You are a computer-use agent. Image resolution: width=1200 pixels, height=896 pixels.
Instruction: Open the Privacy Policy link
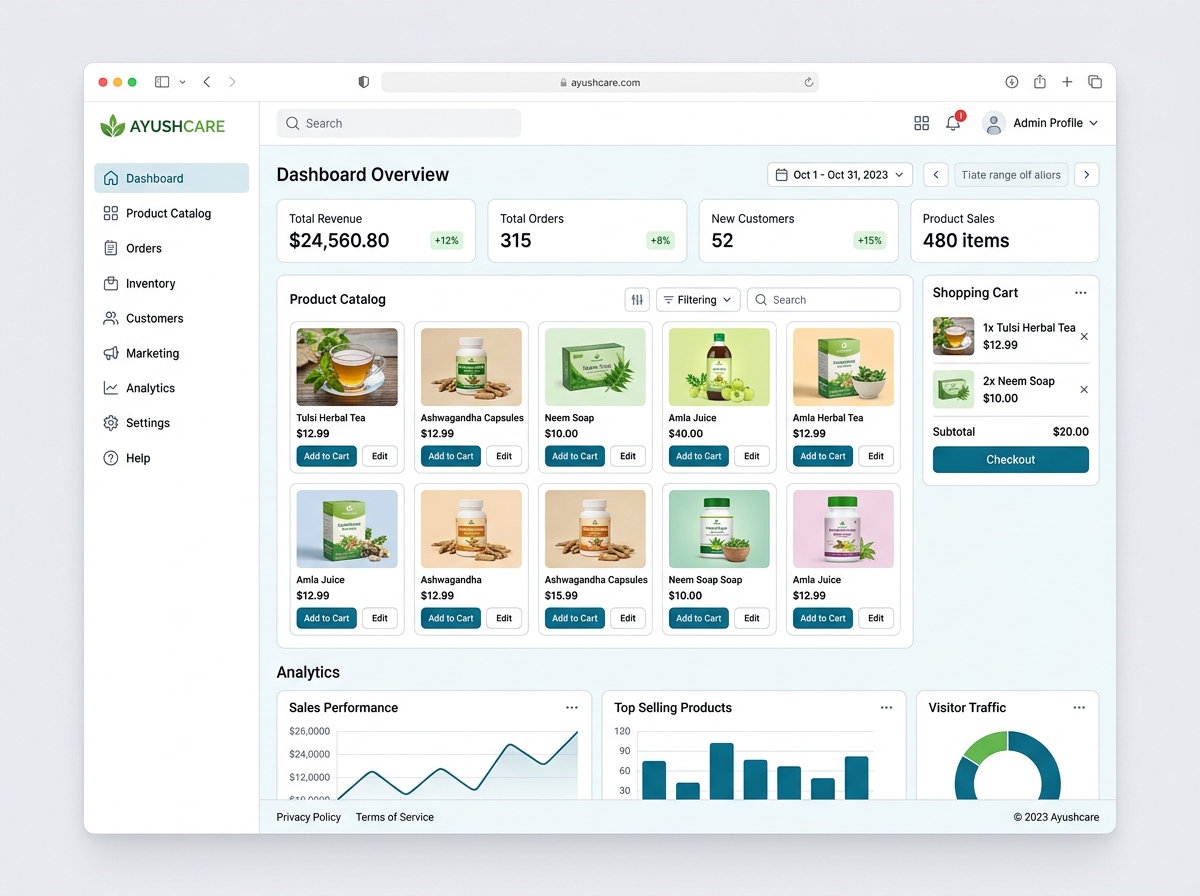309,817
